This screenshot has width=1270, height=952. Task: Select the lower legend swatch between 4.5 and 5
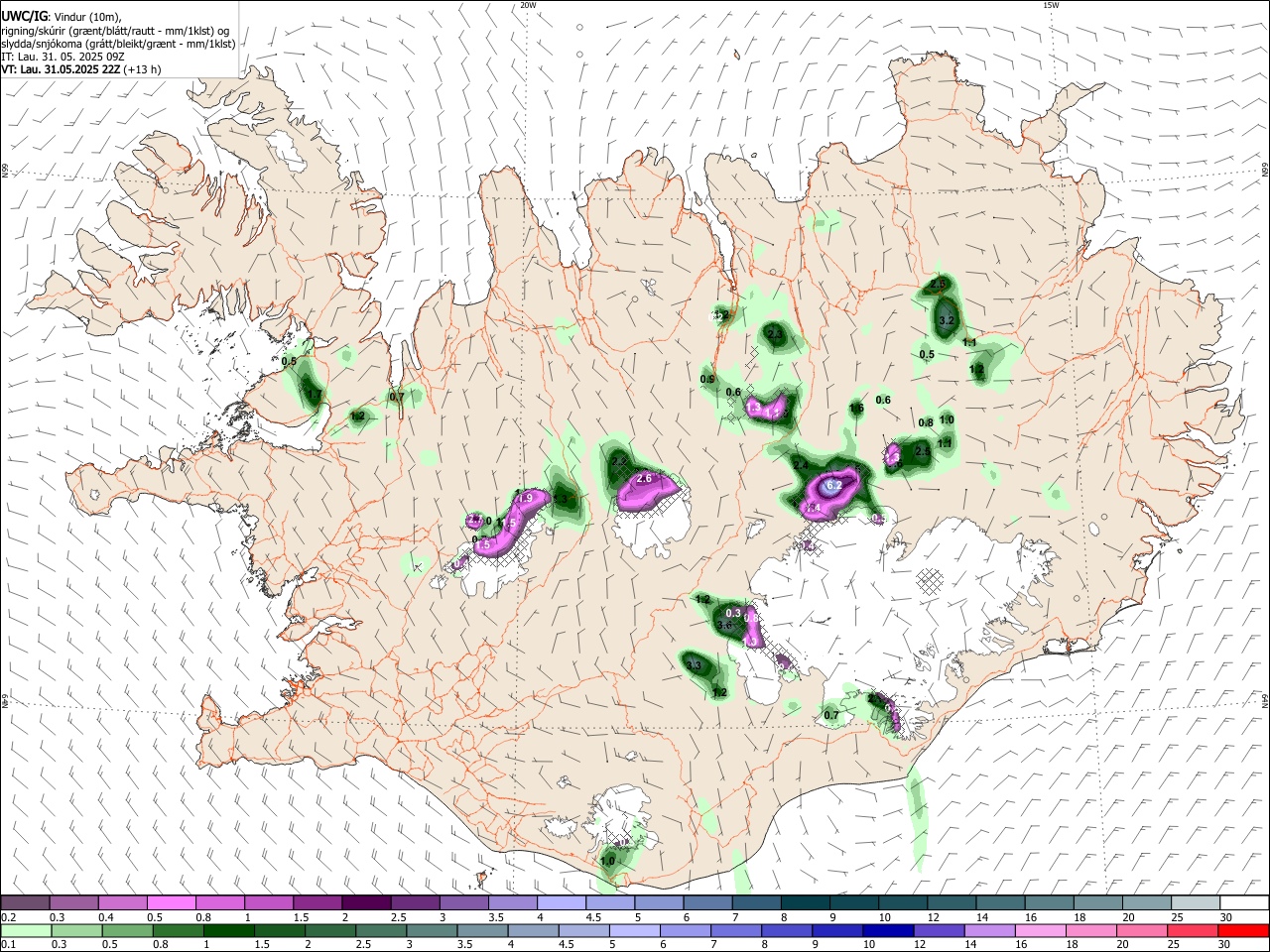[x=583, y=930]
